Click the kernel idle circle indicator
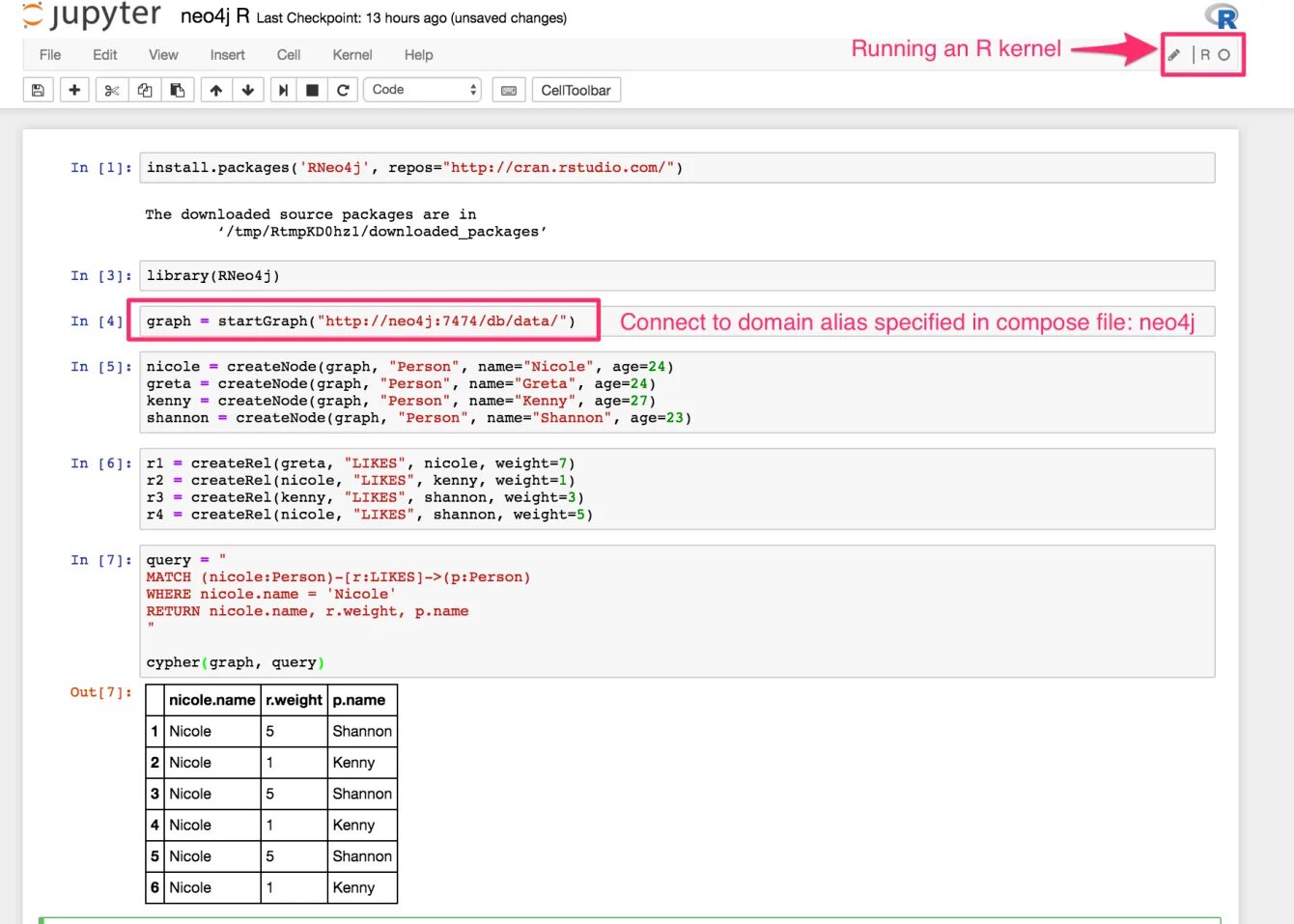This screenshot has width=1294, height=924. (x=1224, y=55)
